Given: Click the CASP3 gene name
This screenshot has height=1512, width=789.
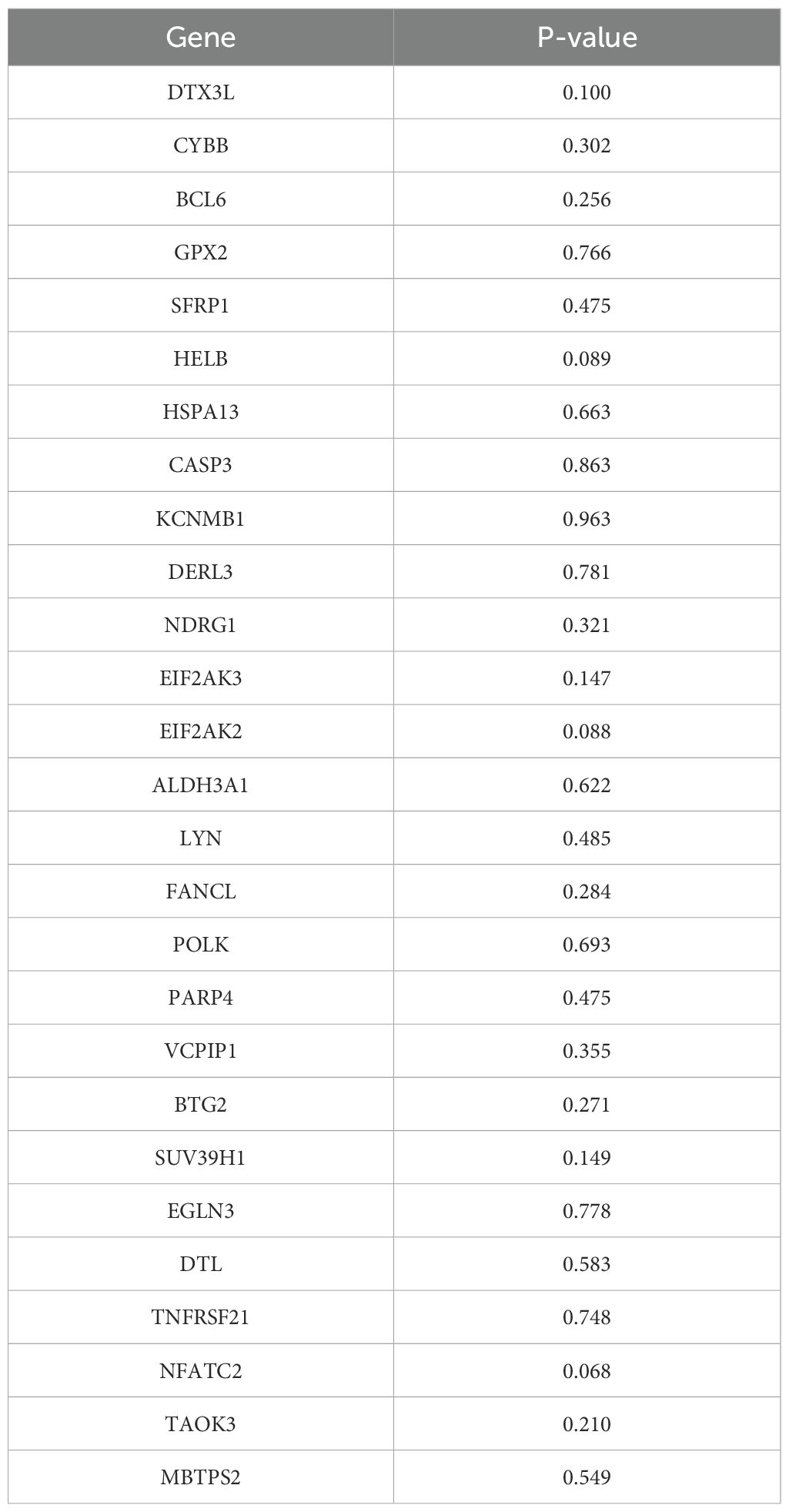Looking at the screenshot, I should tap(201, 465).
